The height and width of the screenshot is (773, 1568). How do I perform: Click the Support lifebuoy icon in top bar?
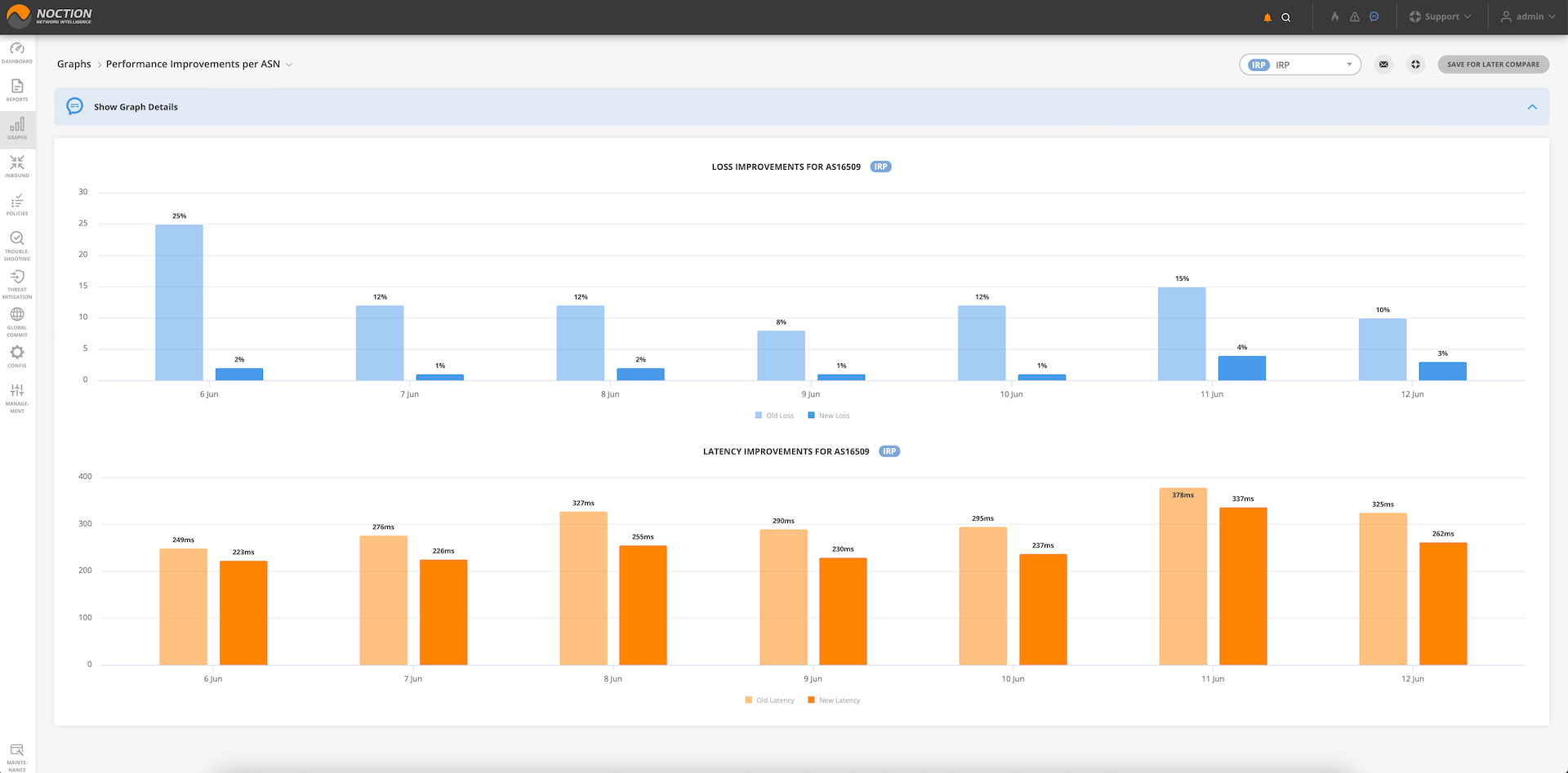click(x=1414, y=16)
